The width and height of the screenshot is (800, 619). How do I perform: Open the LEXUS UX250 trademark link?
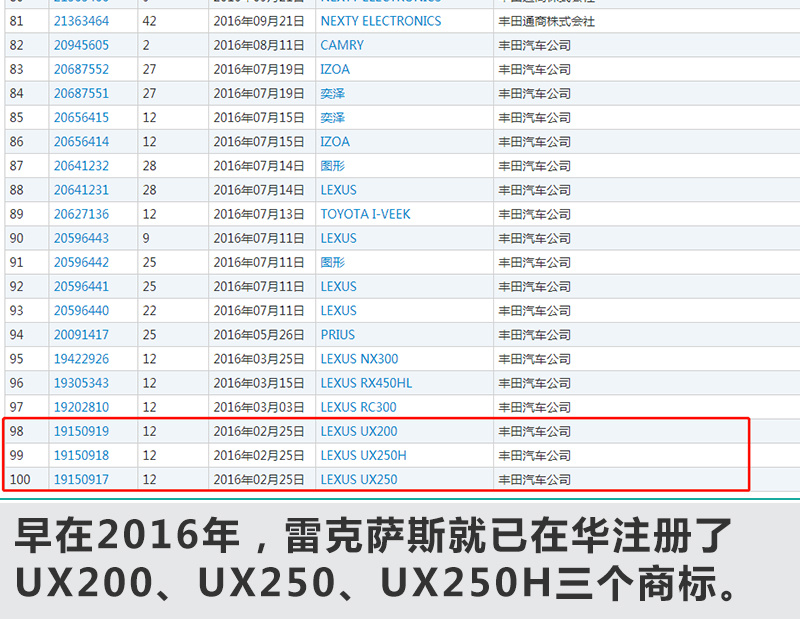click(x=359, y=480)
